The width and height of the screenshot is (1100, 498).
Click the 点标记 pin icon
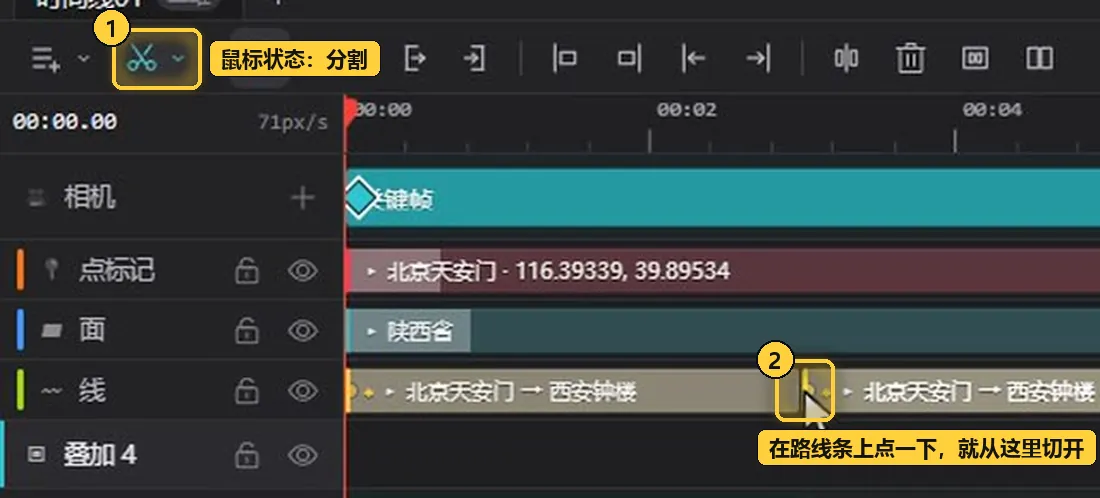pyautogui.click(x=51, y=271)
